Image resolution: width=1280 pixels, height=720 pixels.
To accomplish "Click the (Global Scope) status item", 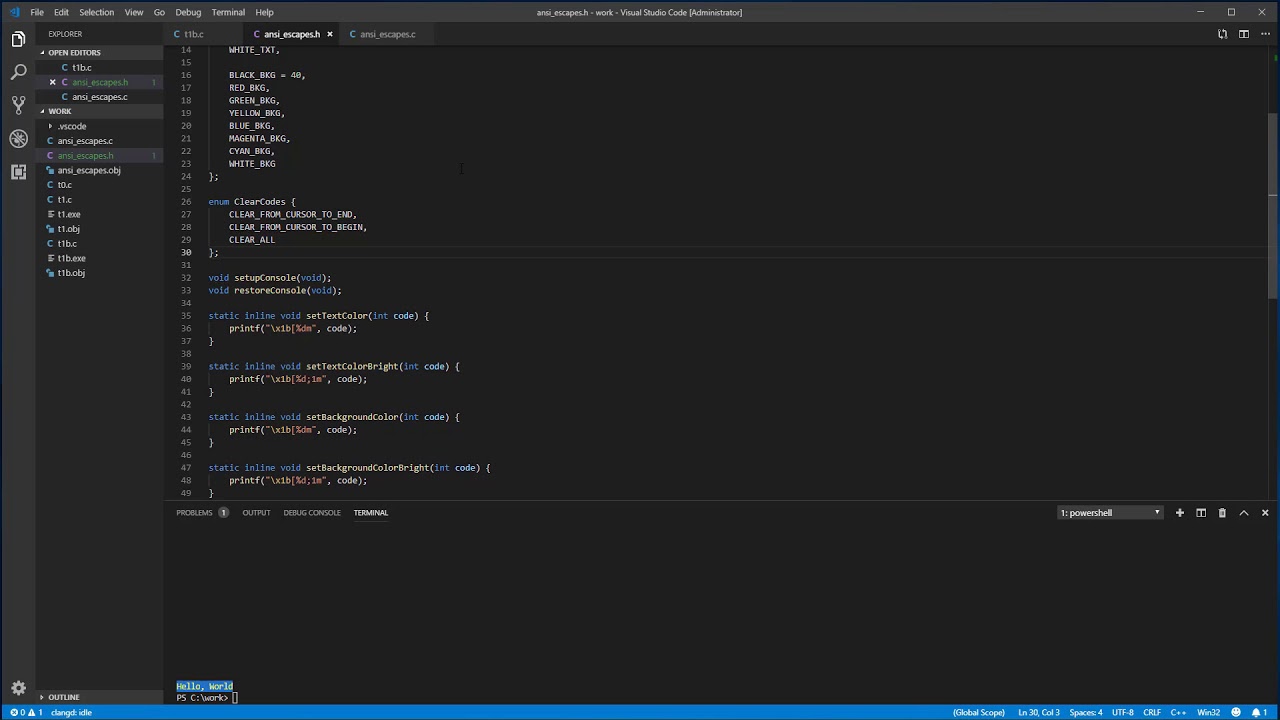I will click(x=979, y=712).
